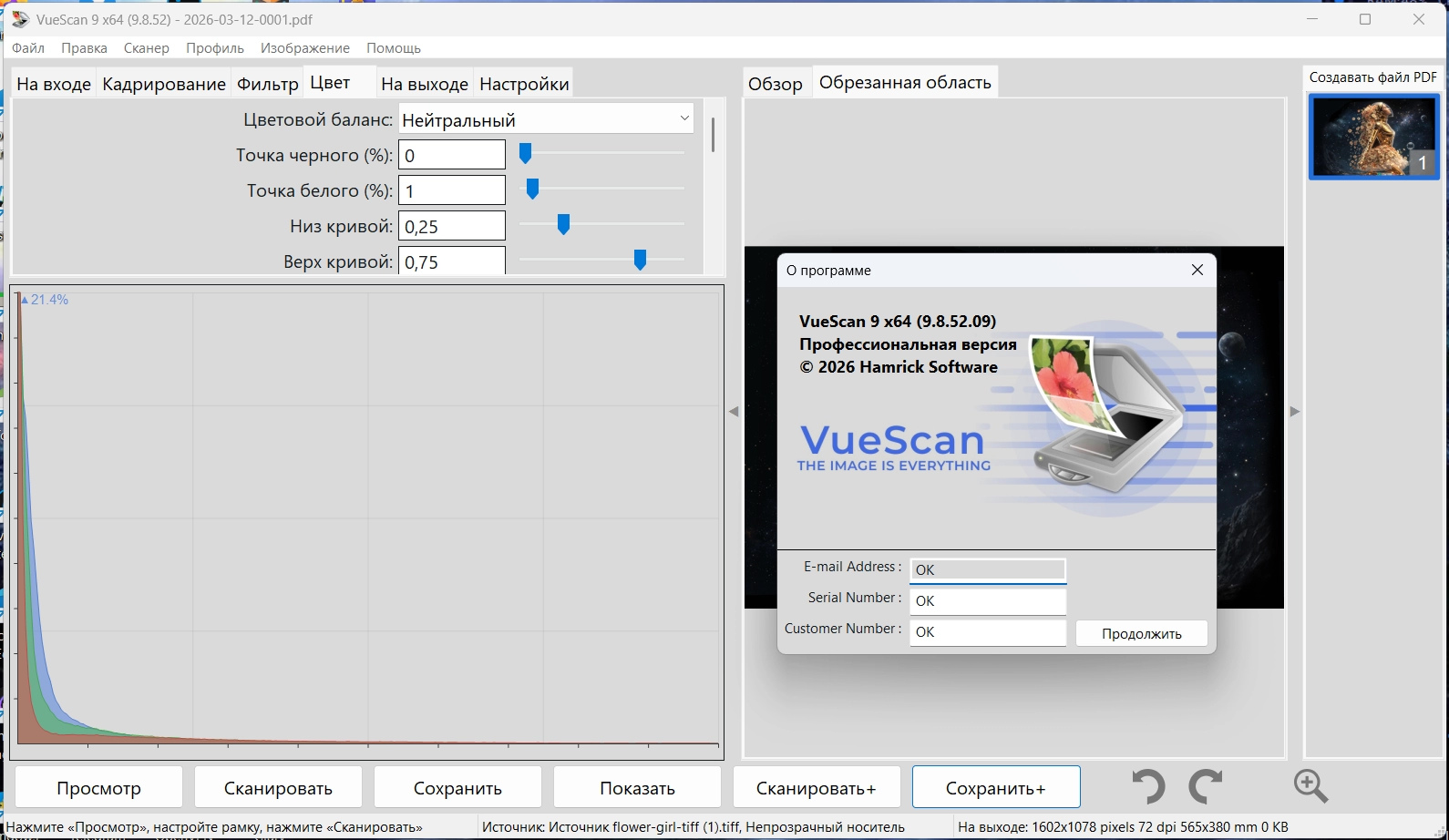Image resolution: width=1449 pixels, height=840 pixels.
Task: Open the Сканер menu
Action: tap(147, 47)
